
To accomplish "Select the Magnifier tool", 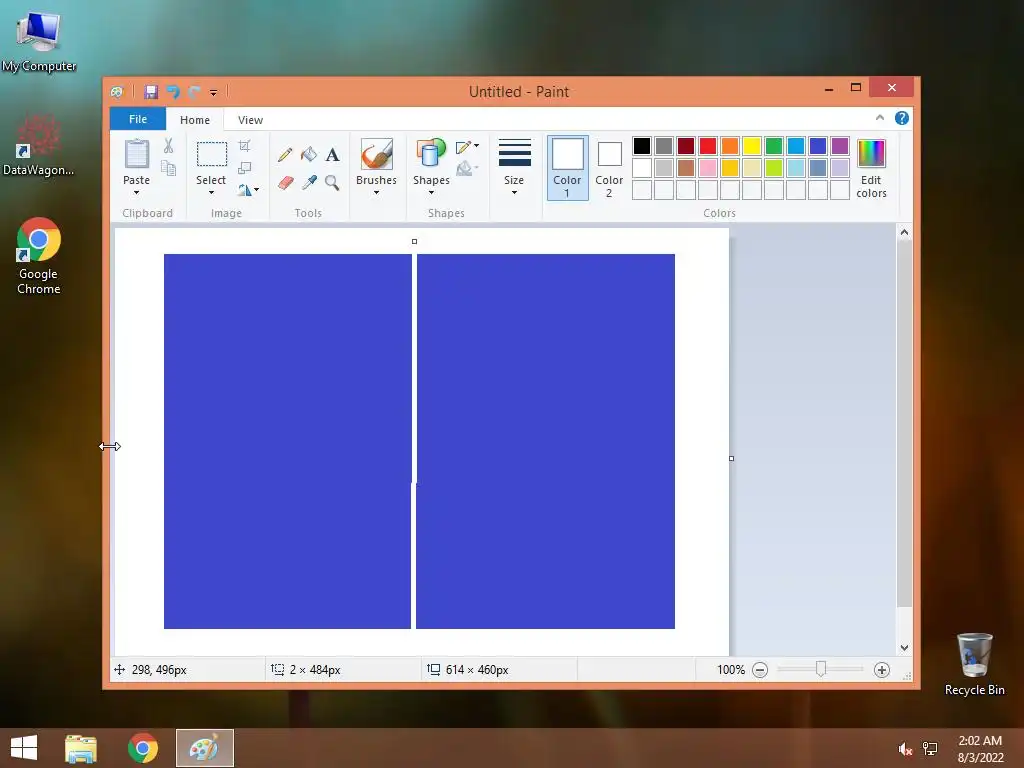I will pos(332,182).
